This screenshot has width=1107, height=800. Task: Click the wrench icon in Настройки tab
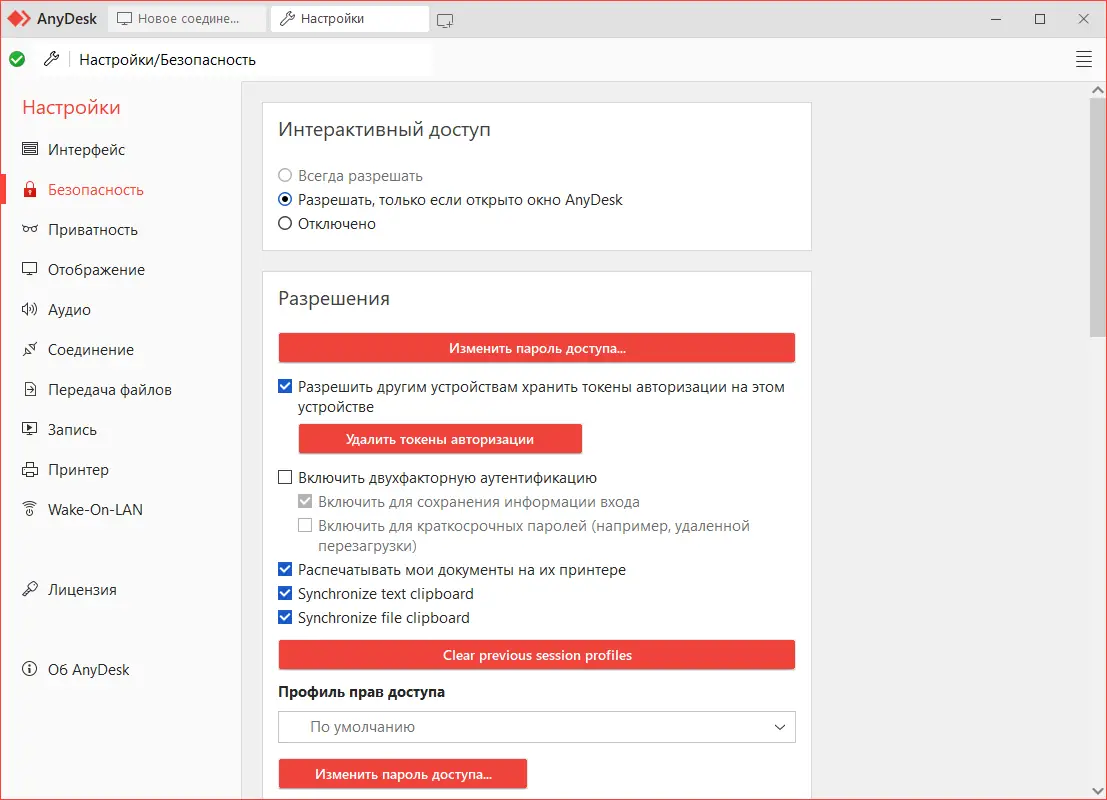coord(287,19)
